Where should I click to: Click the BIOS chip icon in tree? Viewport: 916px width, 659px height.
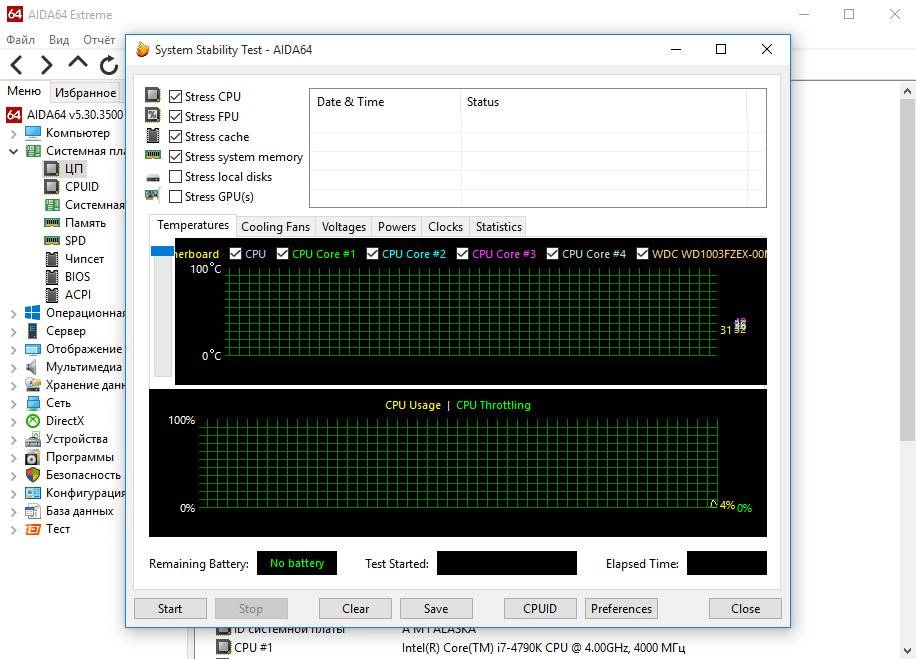(x=52, y=277)
